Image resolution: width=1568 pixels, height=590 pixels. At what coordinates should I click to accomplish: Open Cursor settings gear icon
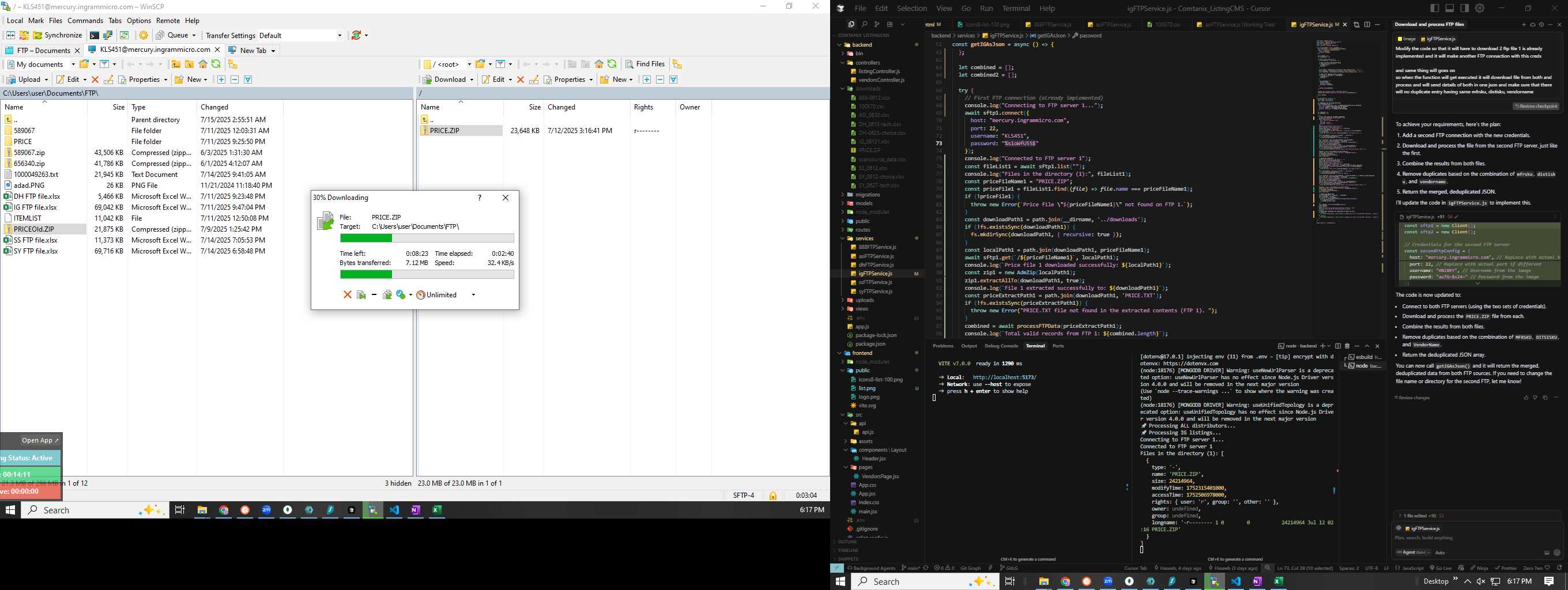pos(1480,8)
